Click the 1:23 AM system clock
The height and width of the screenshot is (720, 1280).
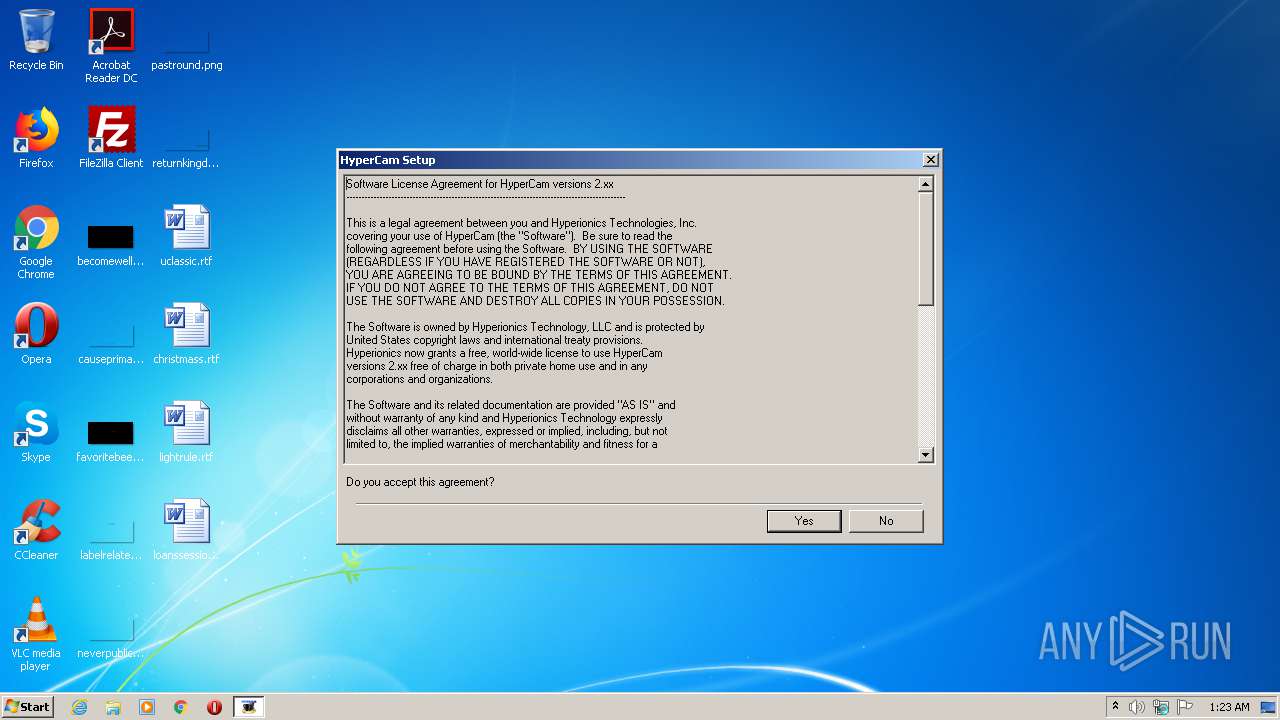click(1229, 707)
